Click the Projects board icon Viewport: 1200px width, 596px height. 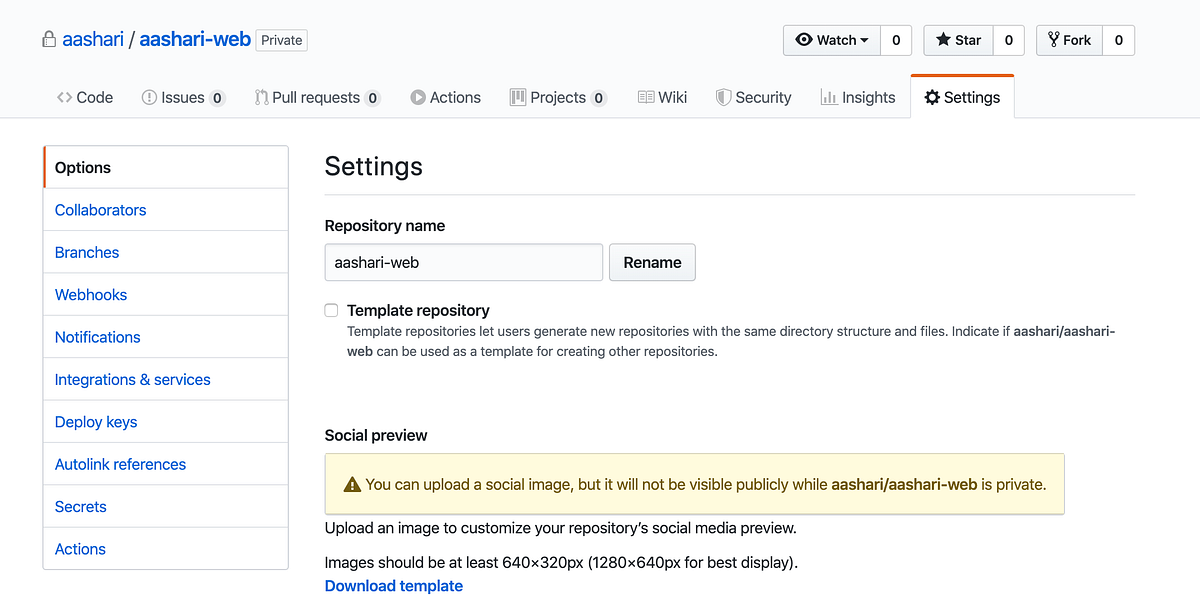pyautogui.click(x=518, y=97)
